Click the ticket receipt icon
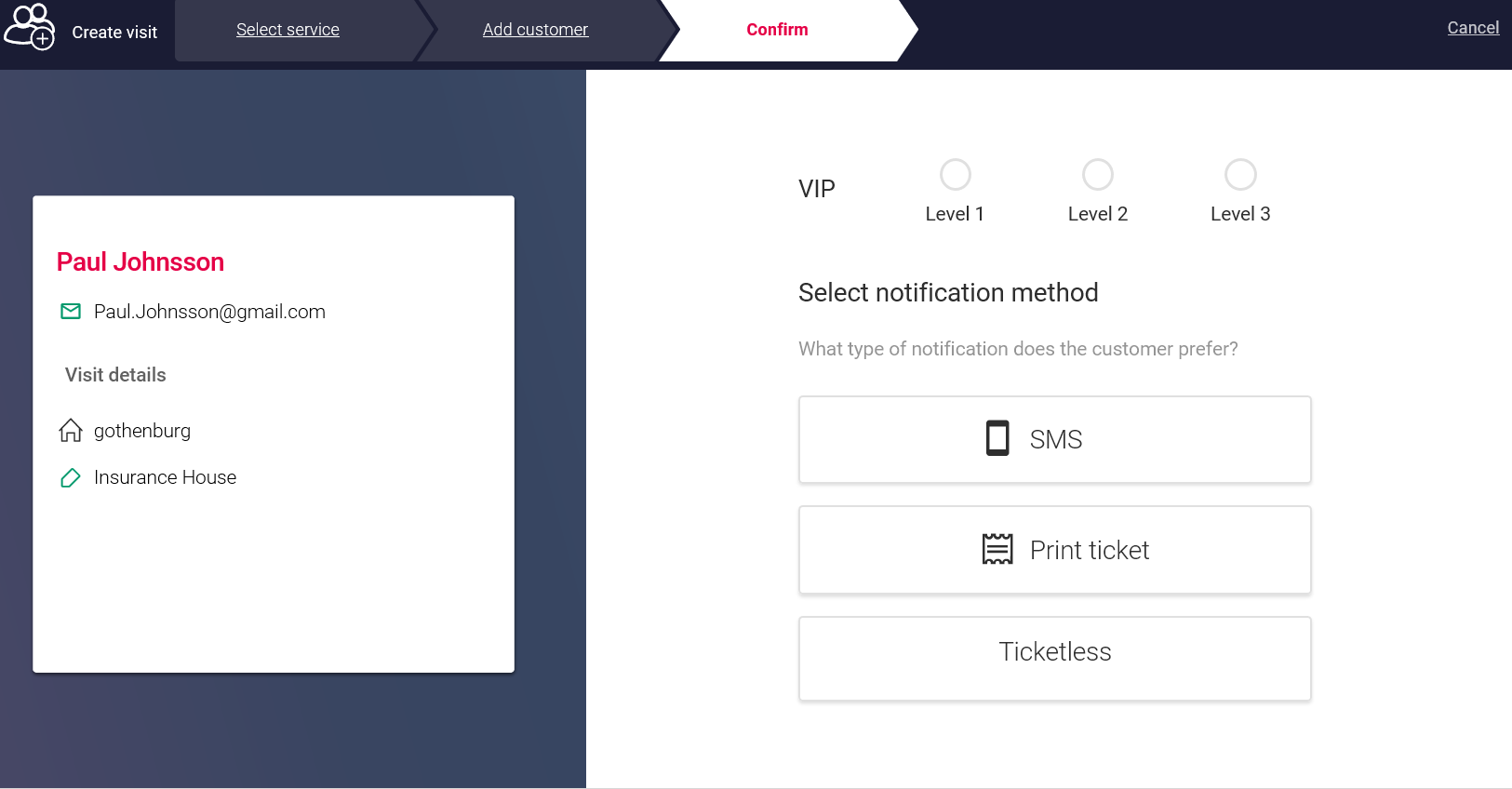1512x789 pixels. point(997,549)
